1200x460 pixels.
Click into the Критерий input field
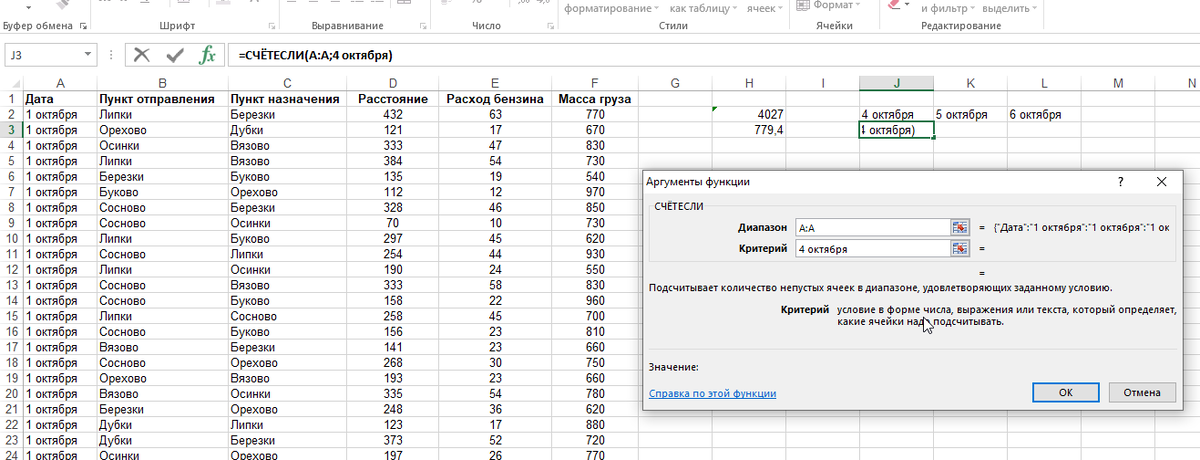[873, 248]
